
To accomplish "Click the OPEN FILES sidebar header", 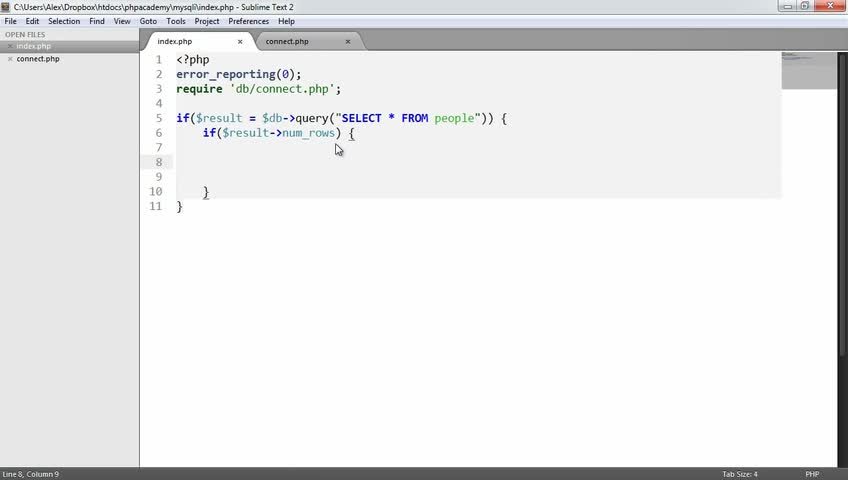I will [25, 34].
